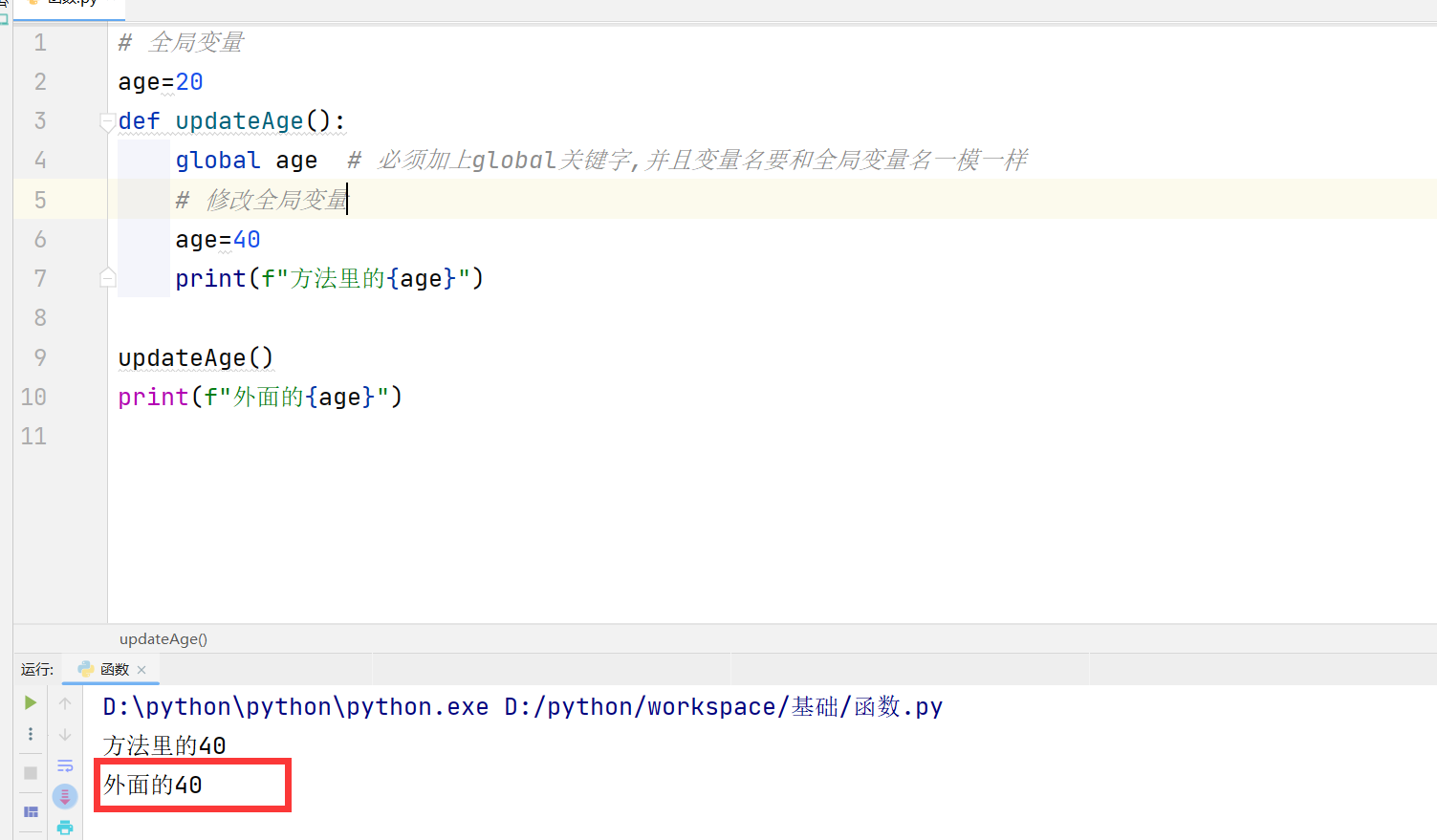The height and width of the screenshot is (840, 1437).
Task: Click the print console output icon
Action: tap(65, 828)
